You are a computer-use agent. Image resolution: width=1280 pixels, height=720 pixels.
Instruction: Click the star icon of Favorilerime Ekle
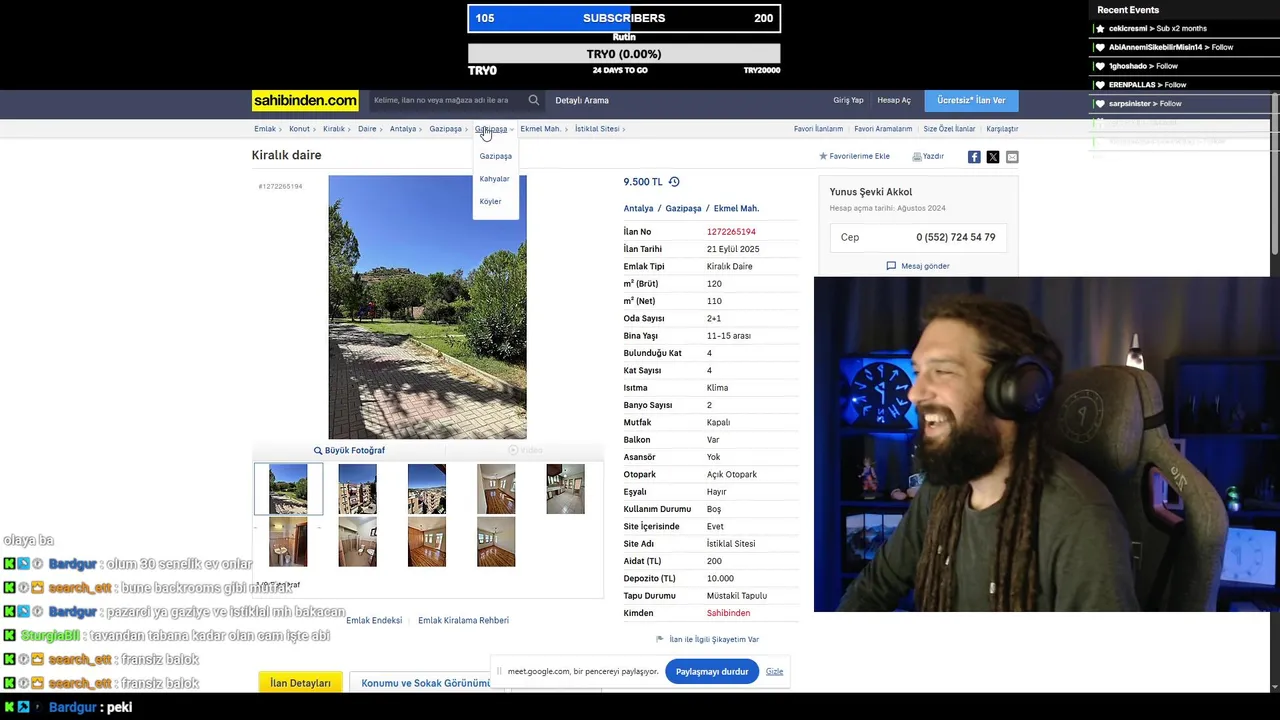823,156
